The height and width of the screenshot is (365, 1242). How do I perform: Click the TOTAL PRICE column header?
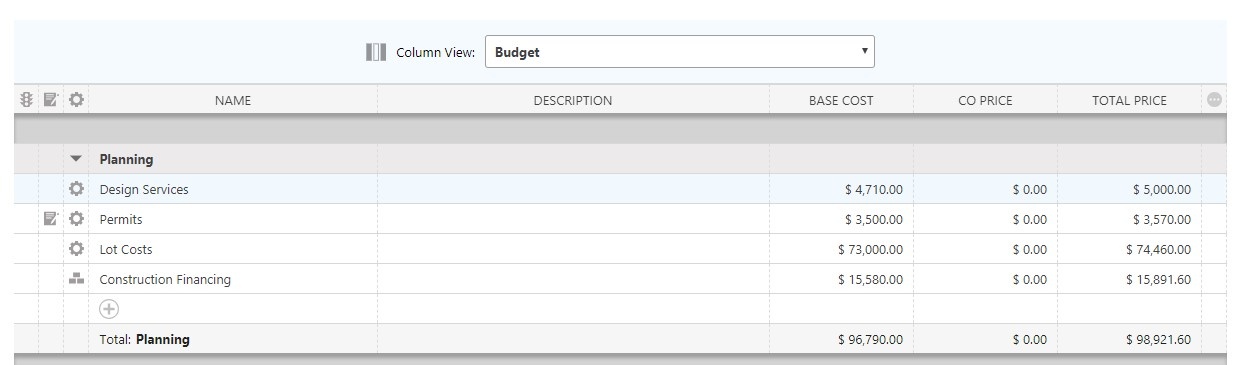click(1129, 100)
